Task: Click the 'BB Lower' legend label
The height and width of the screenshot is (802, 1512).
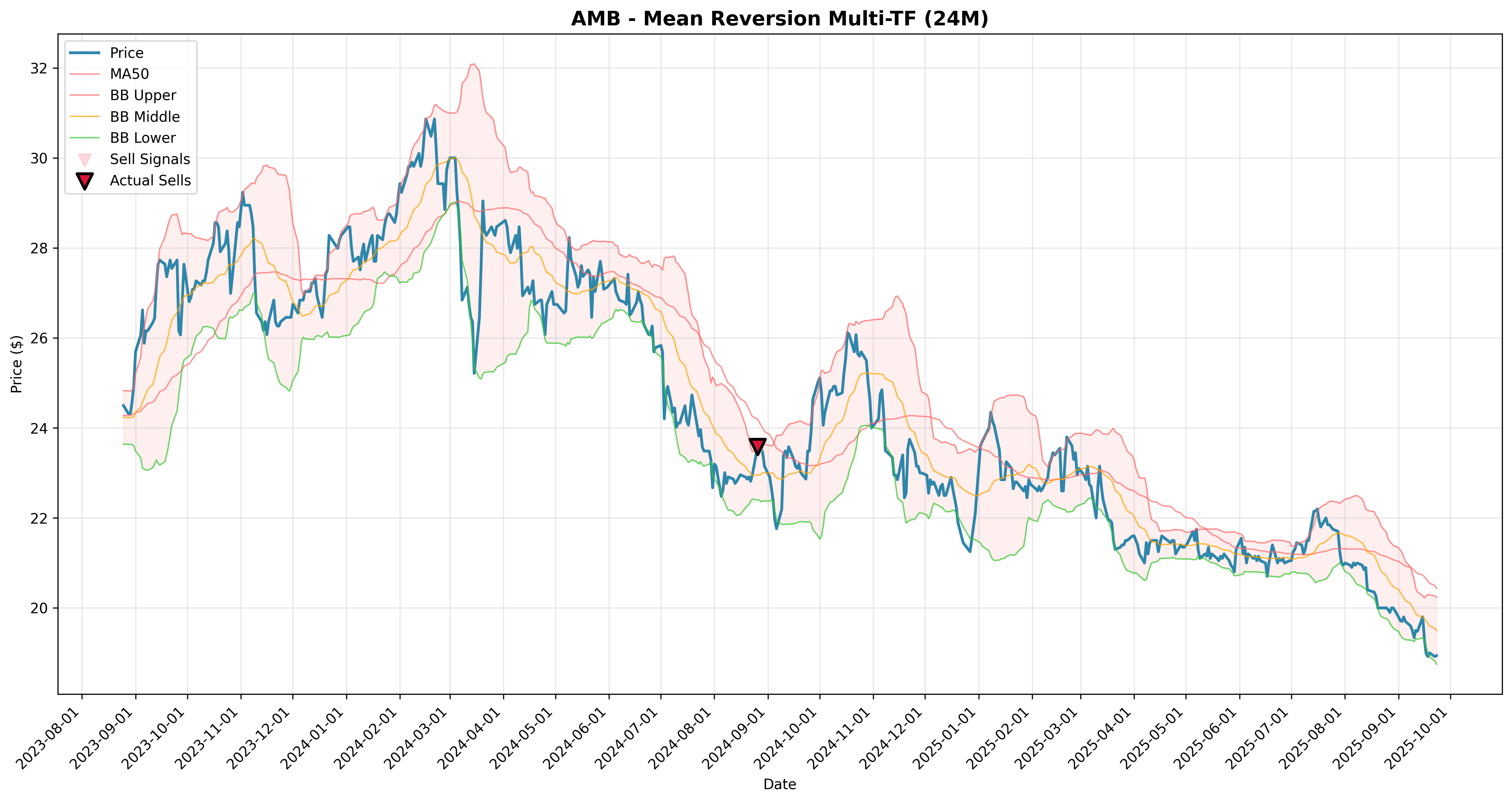Action: pyautogui.click(x=143, y=138)
